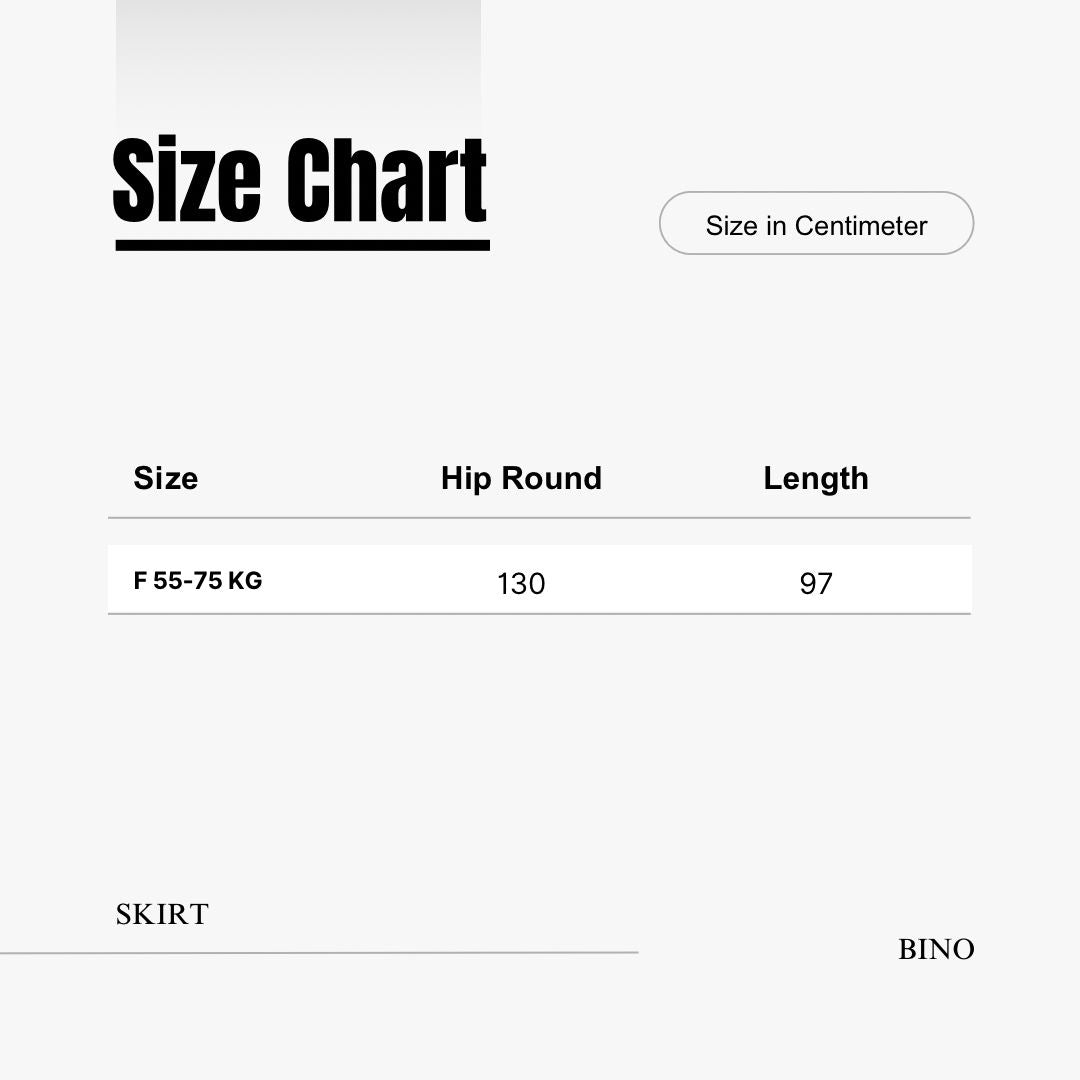Click the Size Chart heading
Image resolution: width=1080 pixels, height=1080 pixels.
[300, 179]
